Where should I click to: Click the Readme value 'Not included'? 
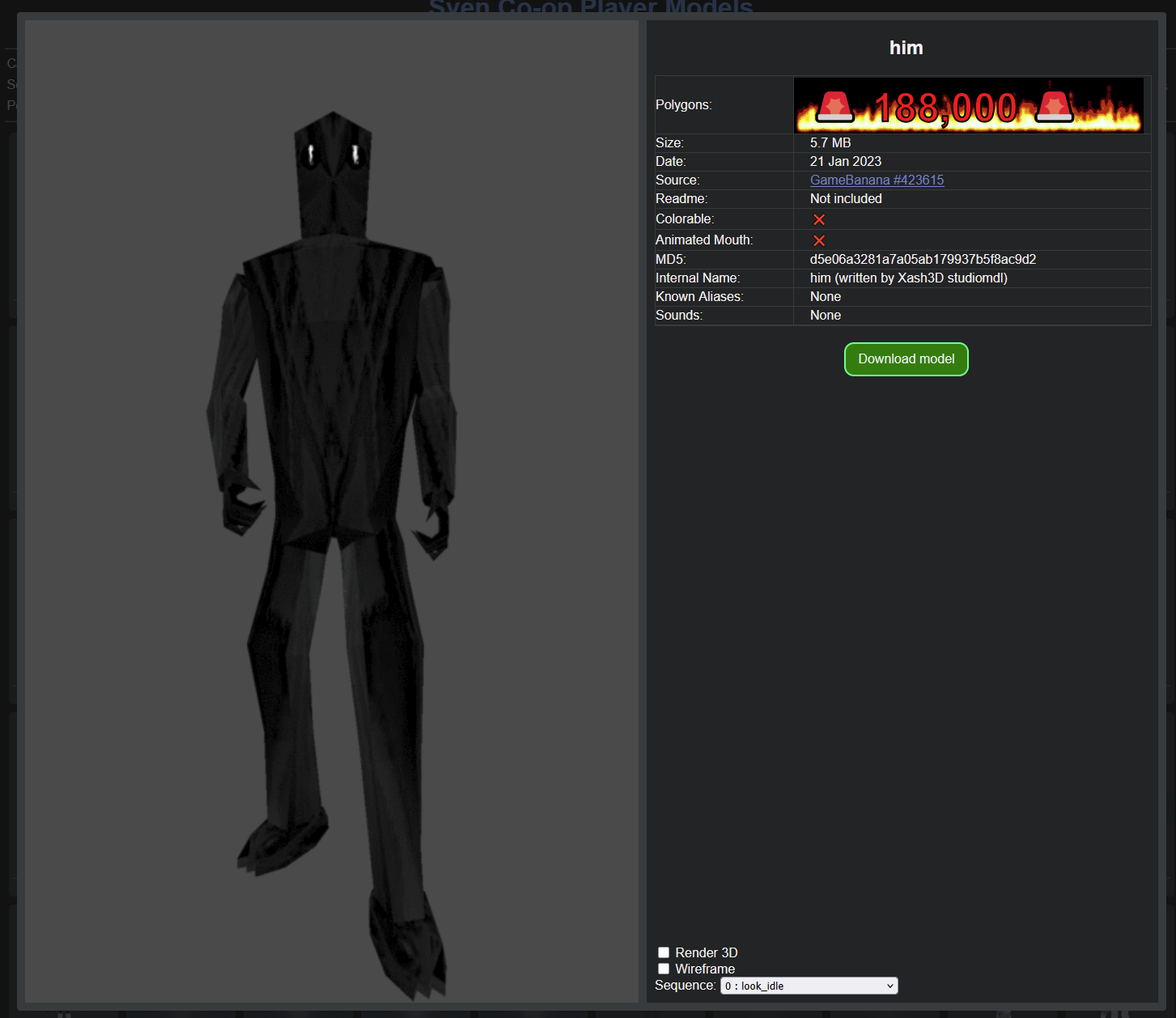coord(846,199)
